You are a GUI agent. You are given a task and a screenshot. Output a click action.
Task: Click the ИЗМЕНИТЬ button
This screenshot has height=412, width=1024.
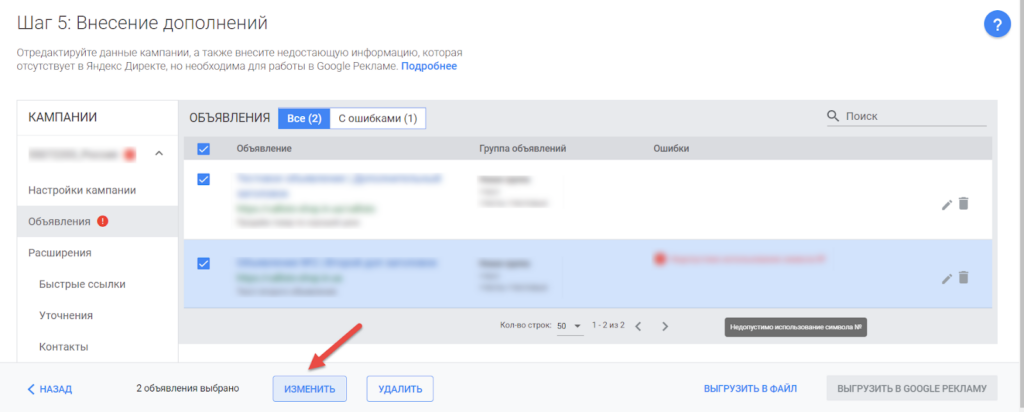tap(310, 389)
